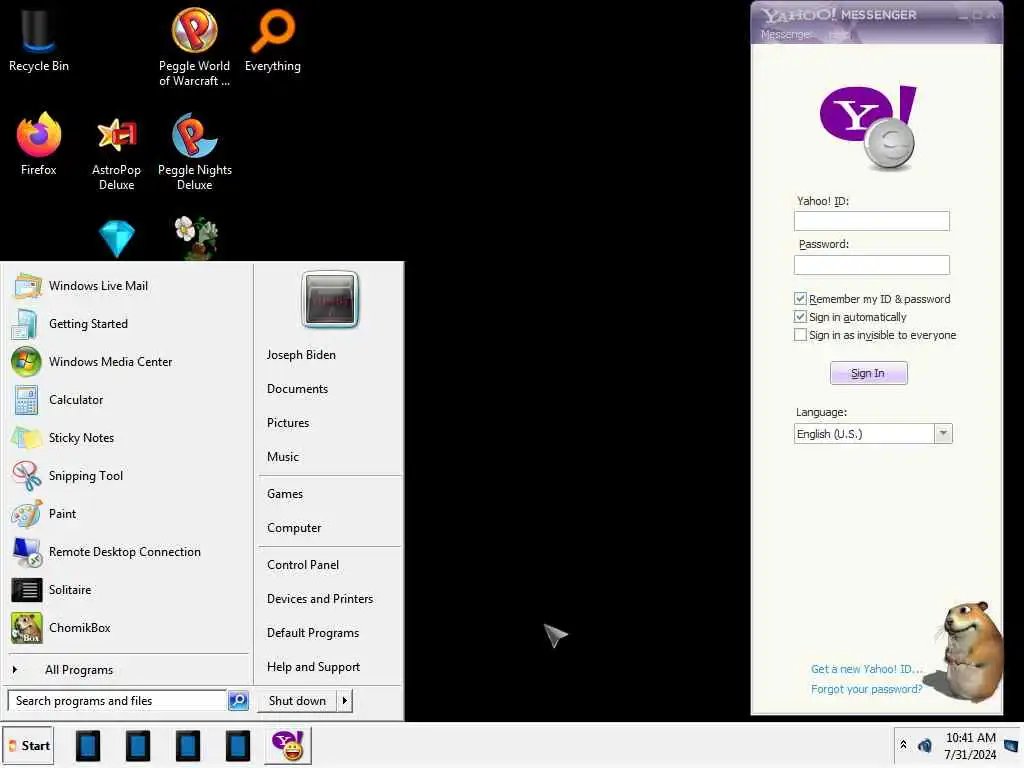
Task: Open the Everything search desktop icon
Action: [x=272, y=39]
